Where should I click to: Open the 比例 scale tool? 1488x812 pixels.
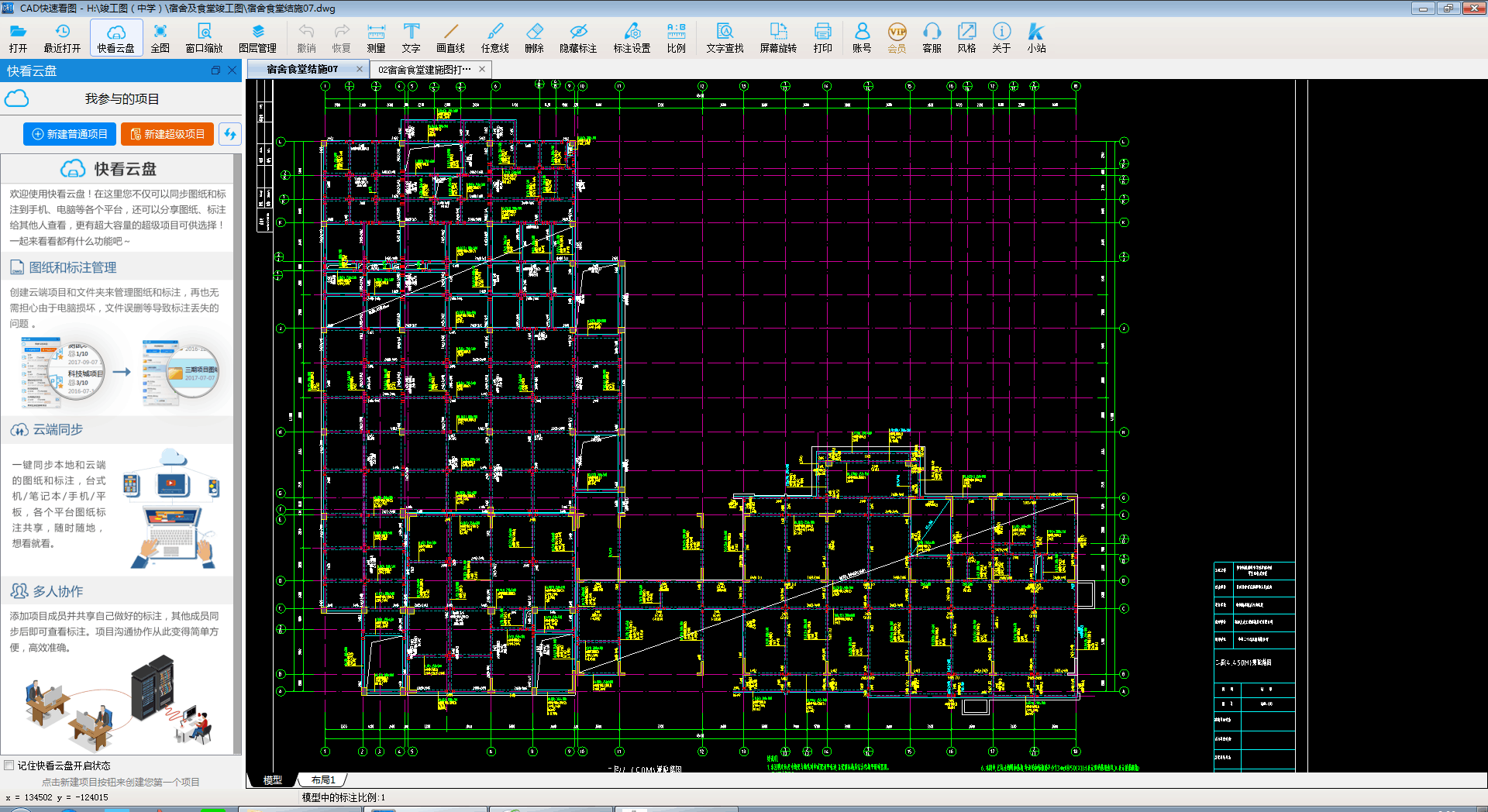[x=676, y=38]
